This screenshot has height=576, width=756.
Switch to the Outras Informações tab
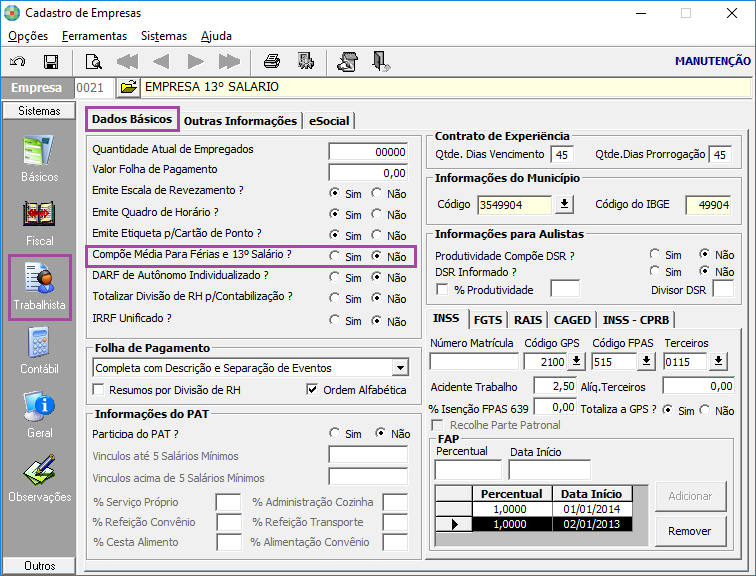click(x=241, y=121)
